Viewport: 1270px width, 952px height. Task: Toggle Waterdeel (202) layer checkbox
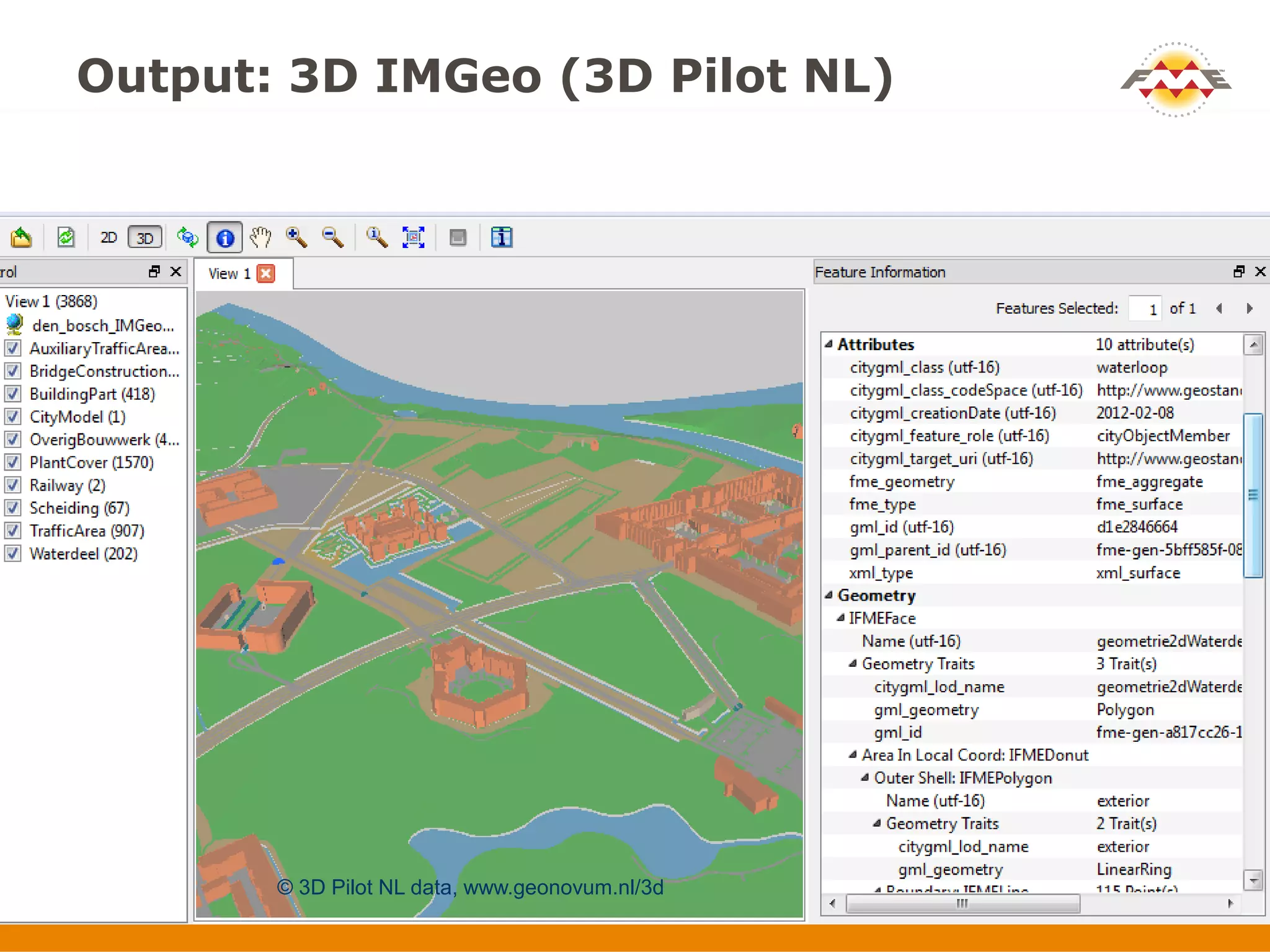click(x=13, y=553)
